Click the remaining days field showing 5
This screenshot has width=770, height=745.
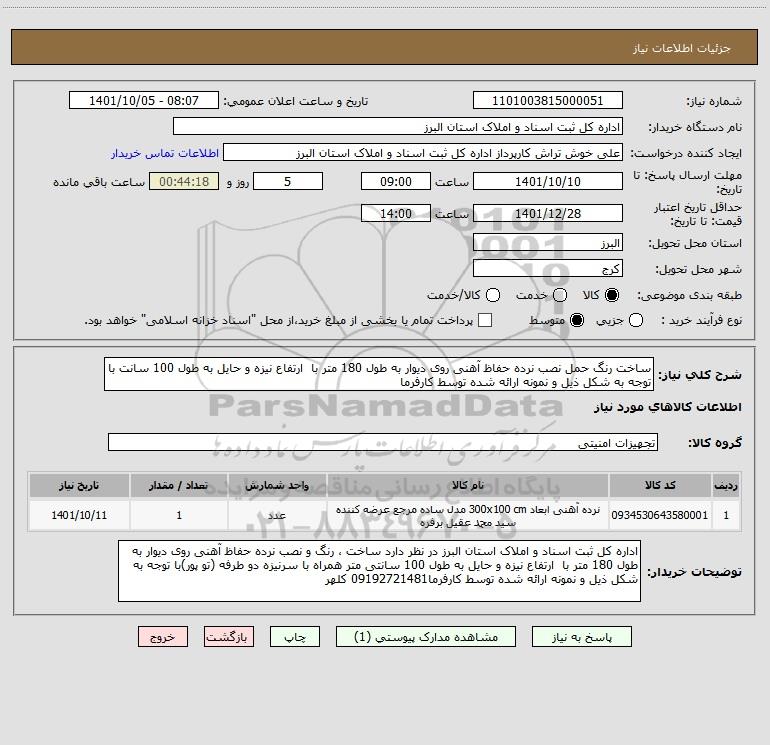(x=288, y=181)
